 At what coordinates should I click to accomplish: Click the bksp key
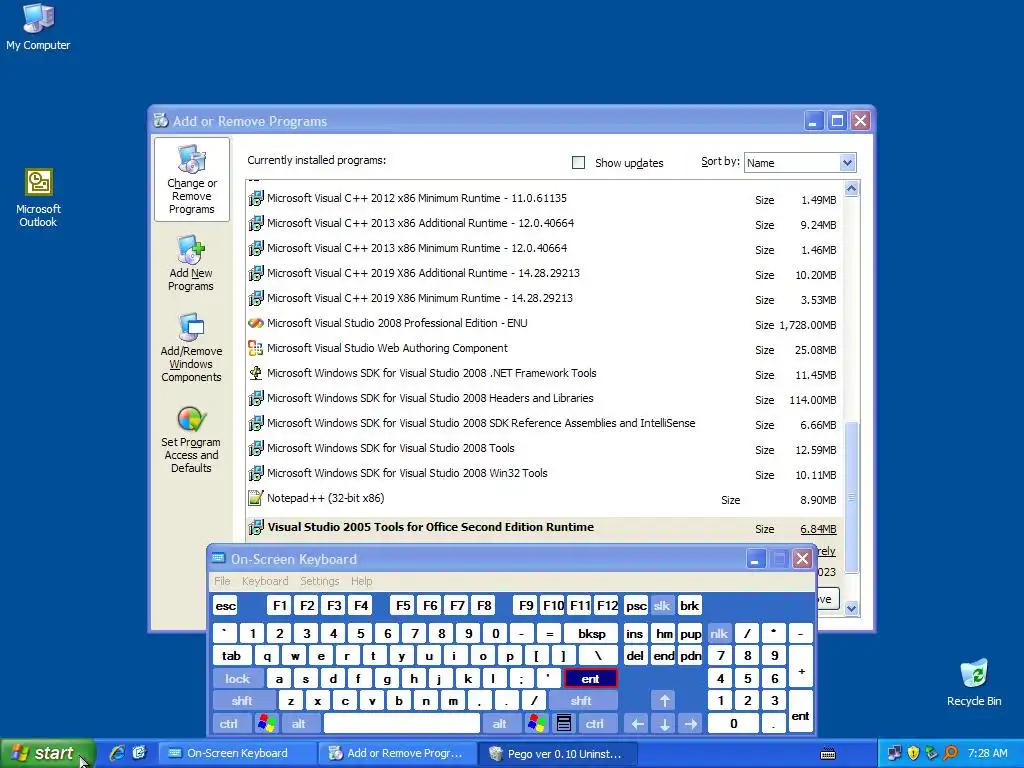(x=591, y=633)
